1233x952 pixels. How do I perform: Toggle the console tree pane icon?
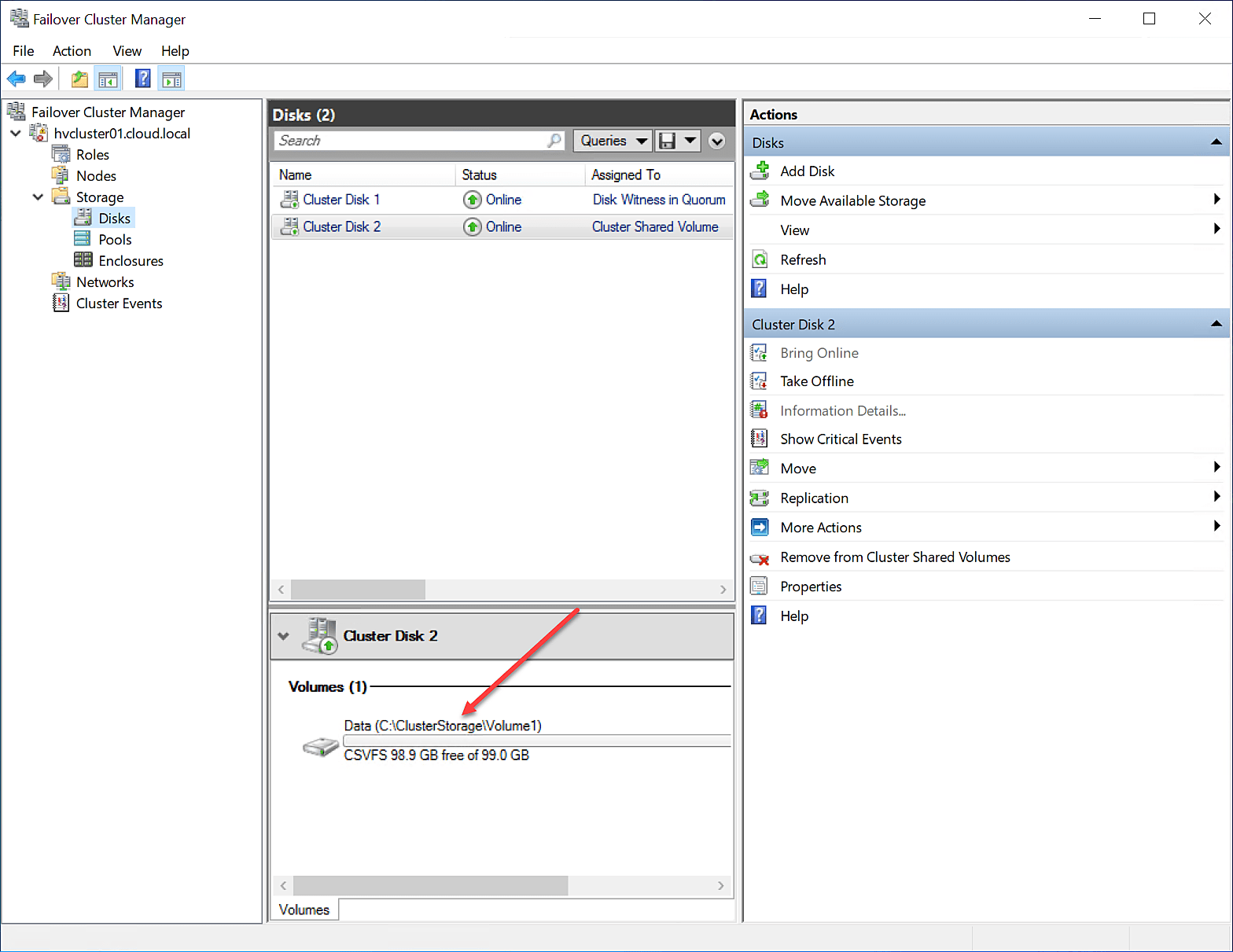pos(108,79)
